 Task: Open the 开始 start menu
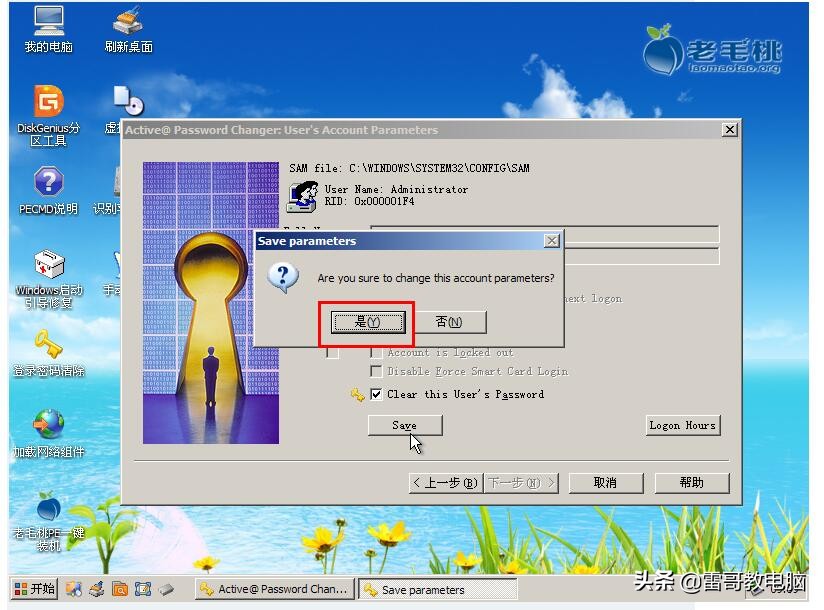tap(34, 588)
